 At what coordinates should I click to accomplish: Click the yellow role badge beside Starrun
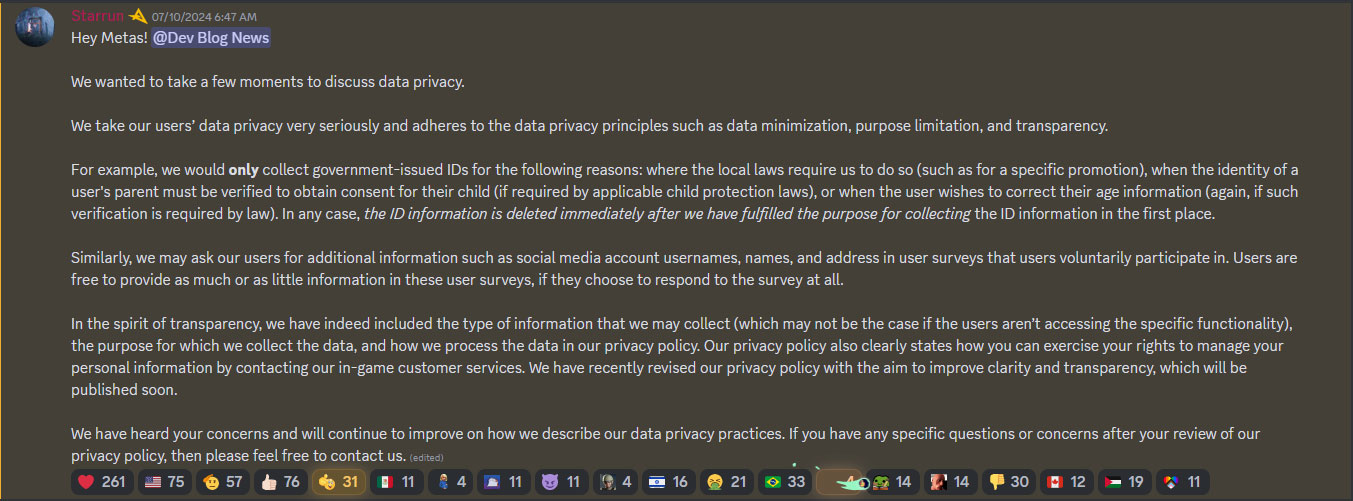137,15
